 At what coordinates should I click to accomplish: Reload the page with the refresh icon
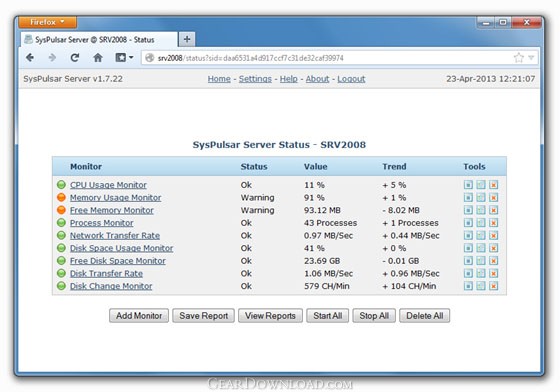[x=75, y=57]
